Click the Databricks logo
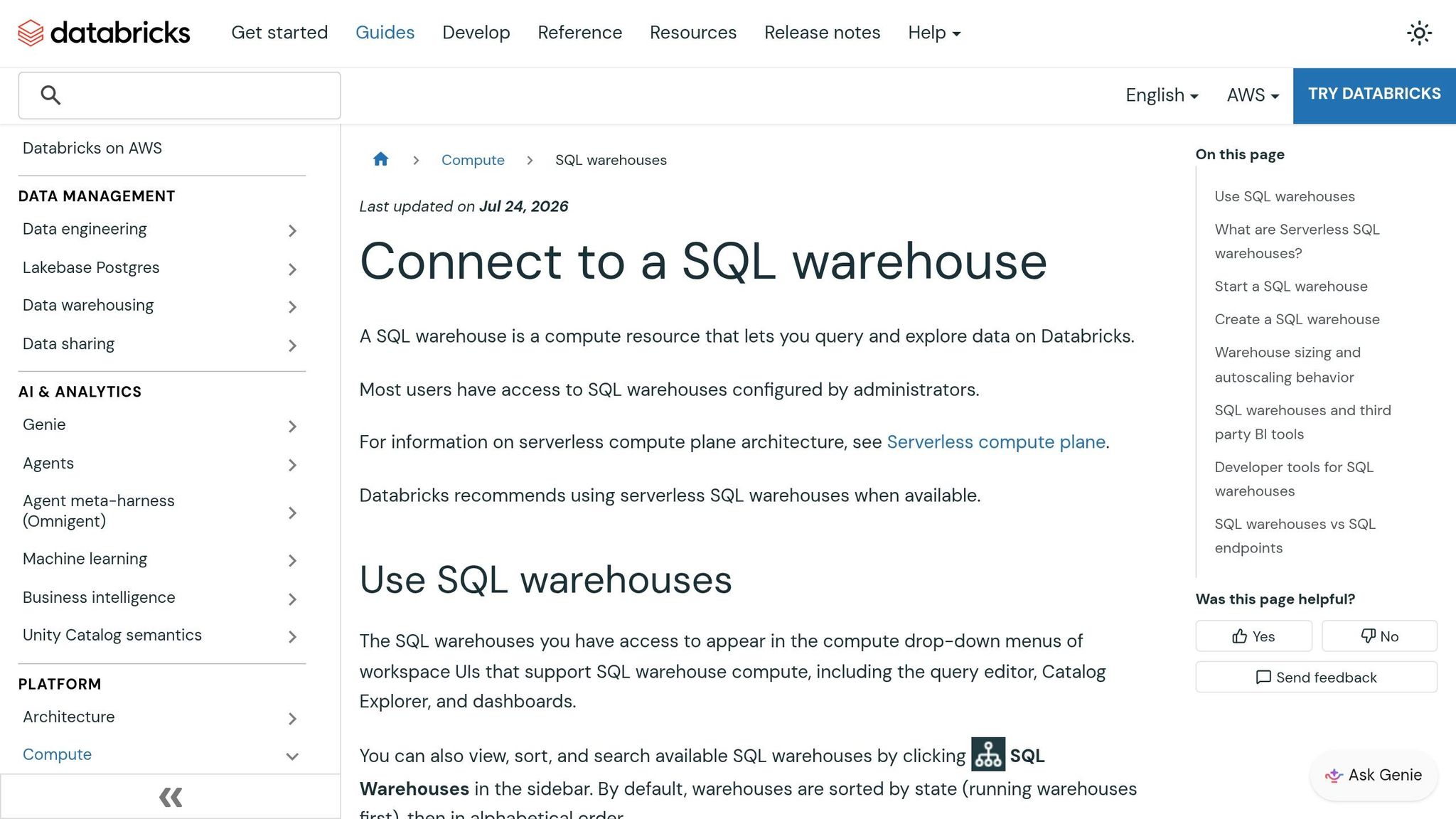This screenshot has width=1456, height=819. [x=104, y=33]
